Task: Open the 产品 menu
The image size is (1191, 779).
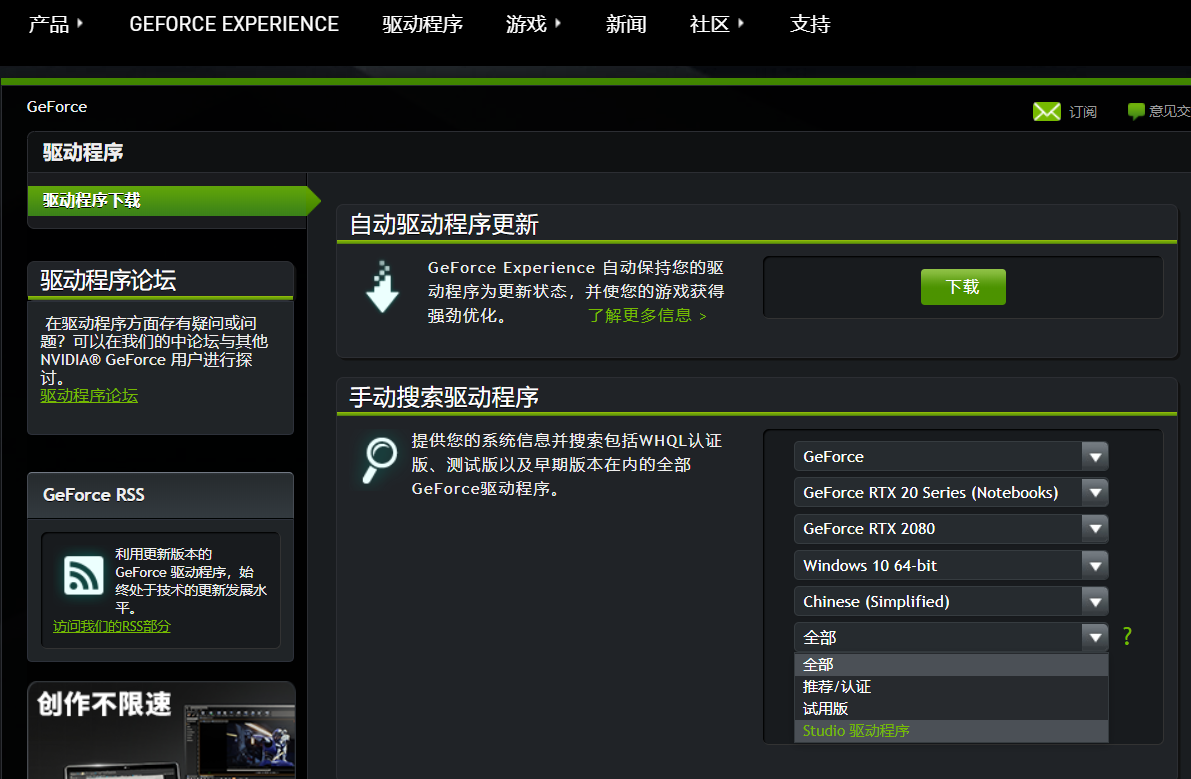Action: pyautogui.click(x=55, y=24)
